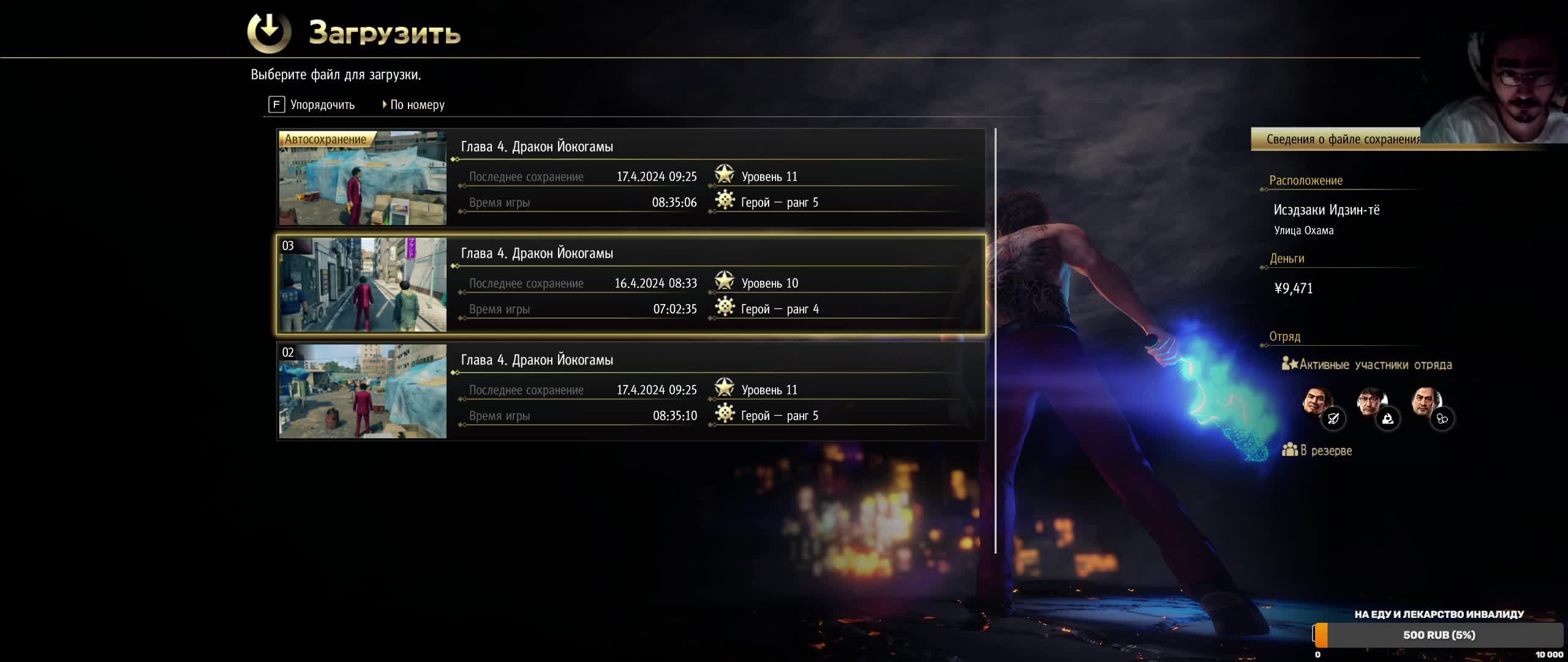Click the autosave screenshot thumbnail
The height and width of the screenshot is (662, 1568).
(363, 178)
